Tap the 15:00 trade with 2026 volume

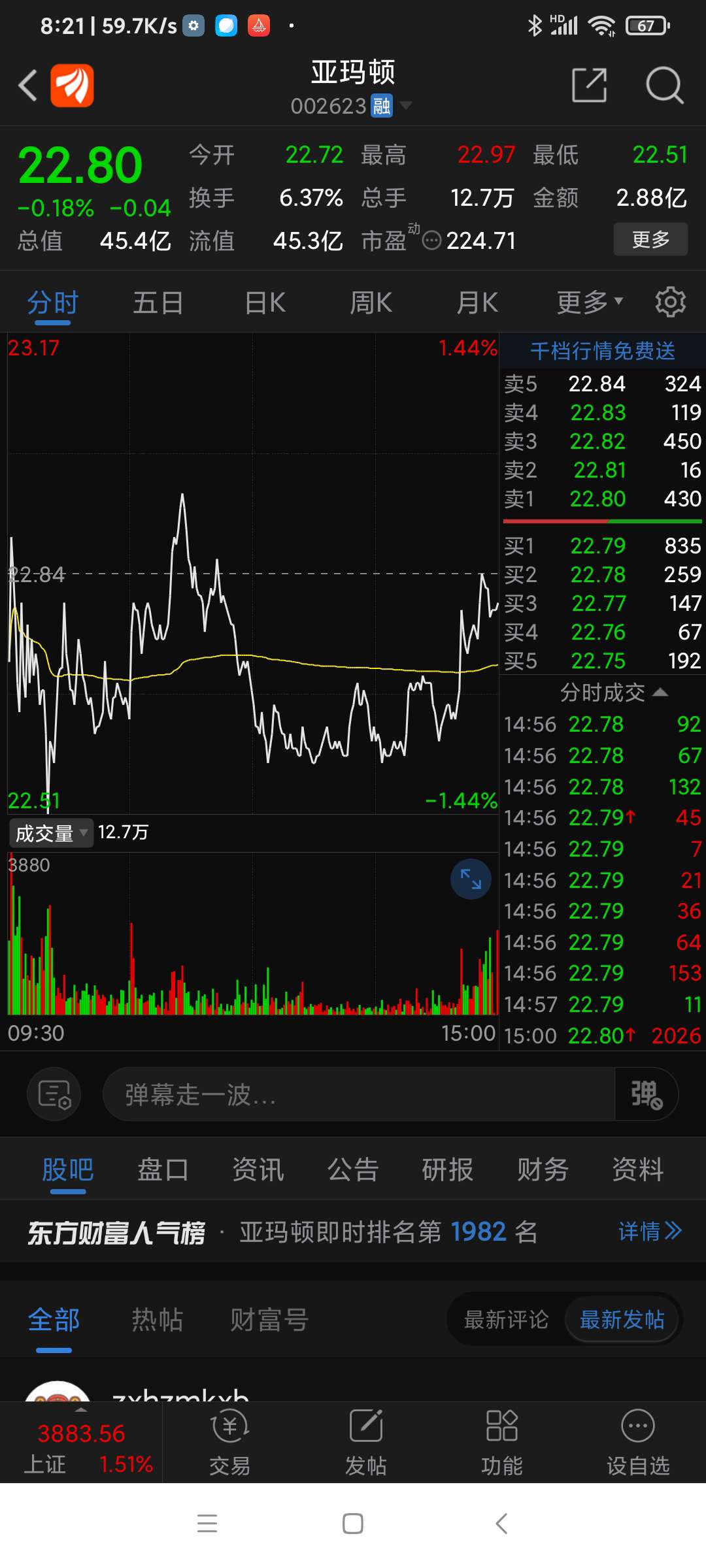coord(603,1036)
